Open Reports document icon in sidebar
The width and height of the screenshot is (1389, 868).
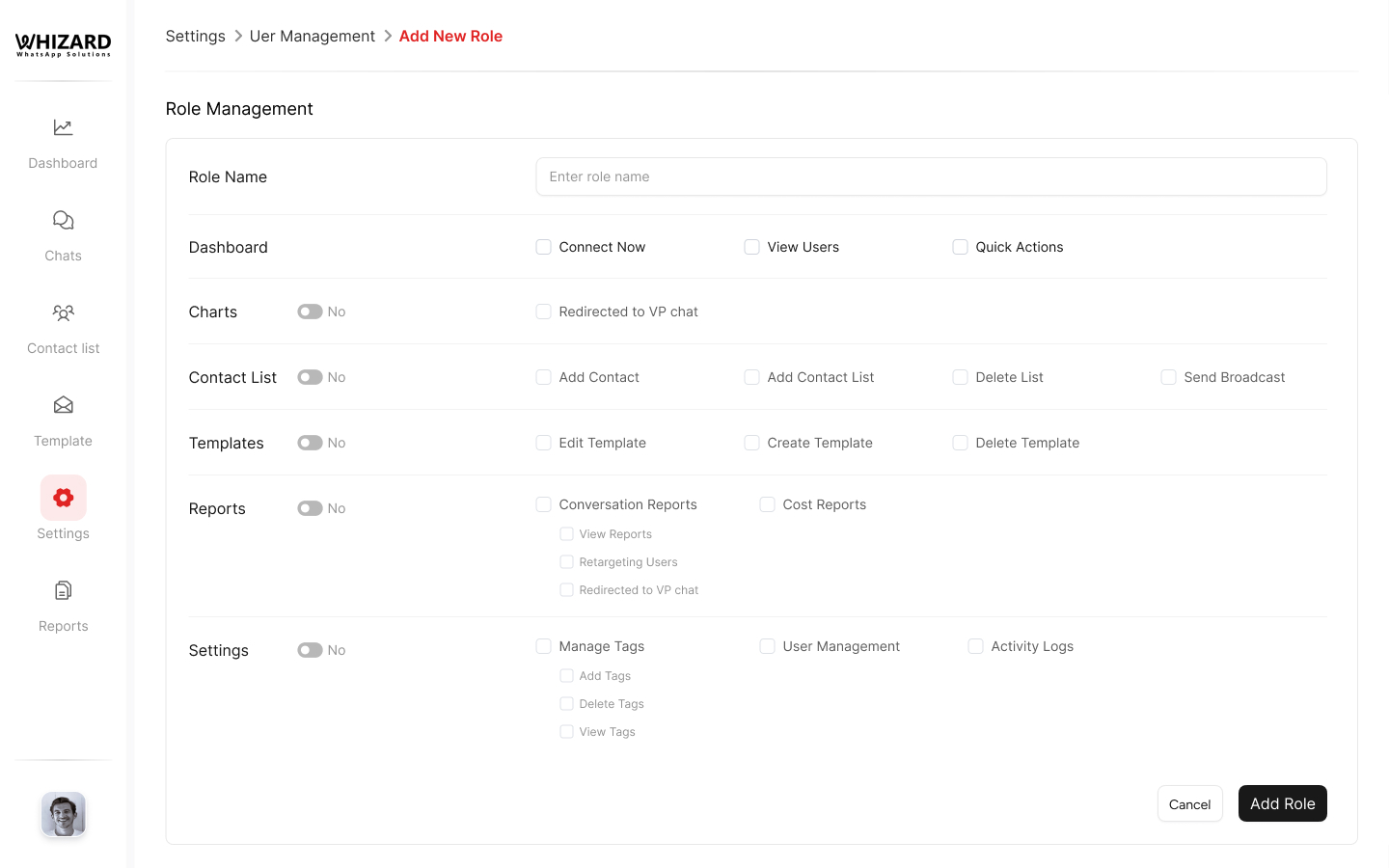[x=63, y=590]
